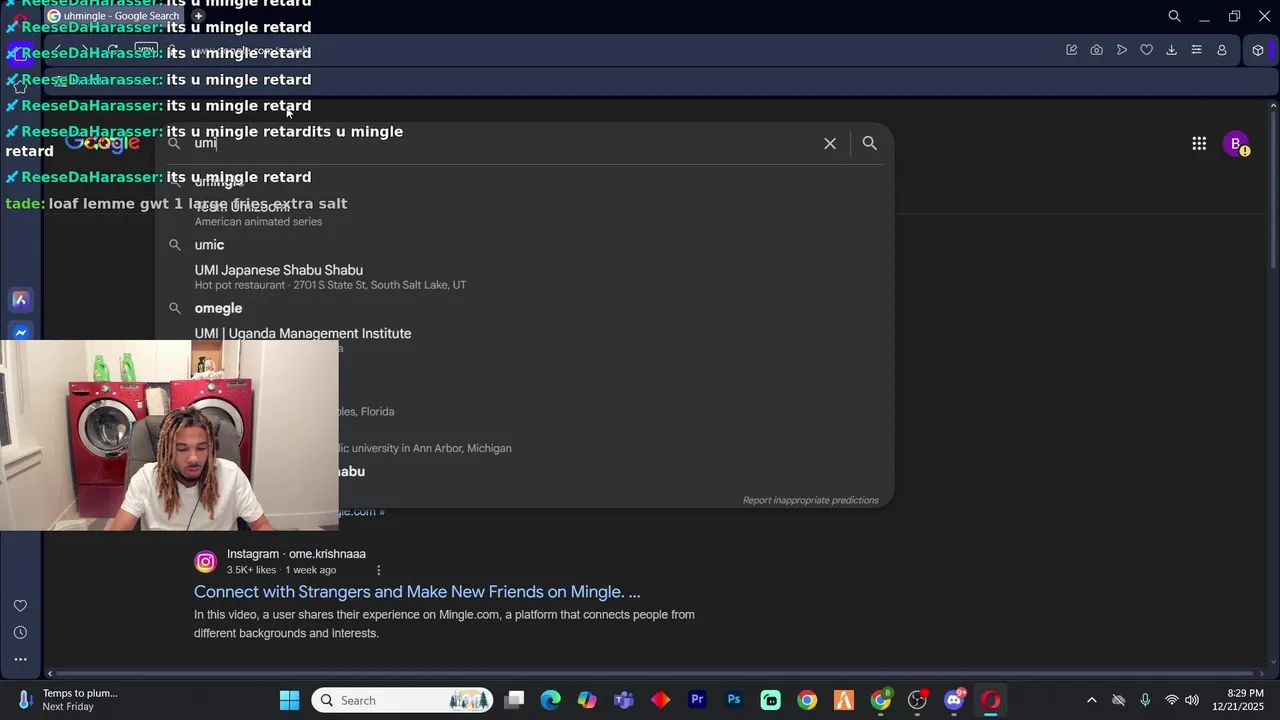Select the uhmingle - Google Search tab

click(115, 16)
